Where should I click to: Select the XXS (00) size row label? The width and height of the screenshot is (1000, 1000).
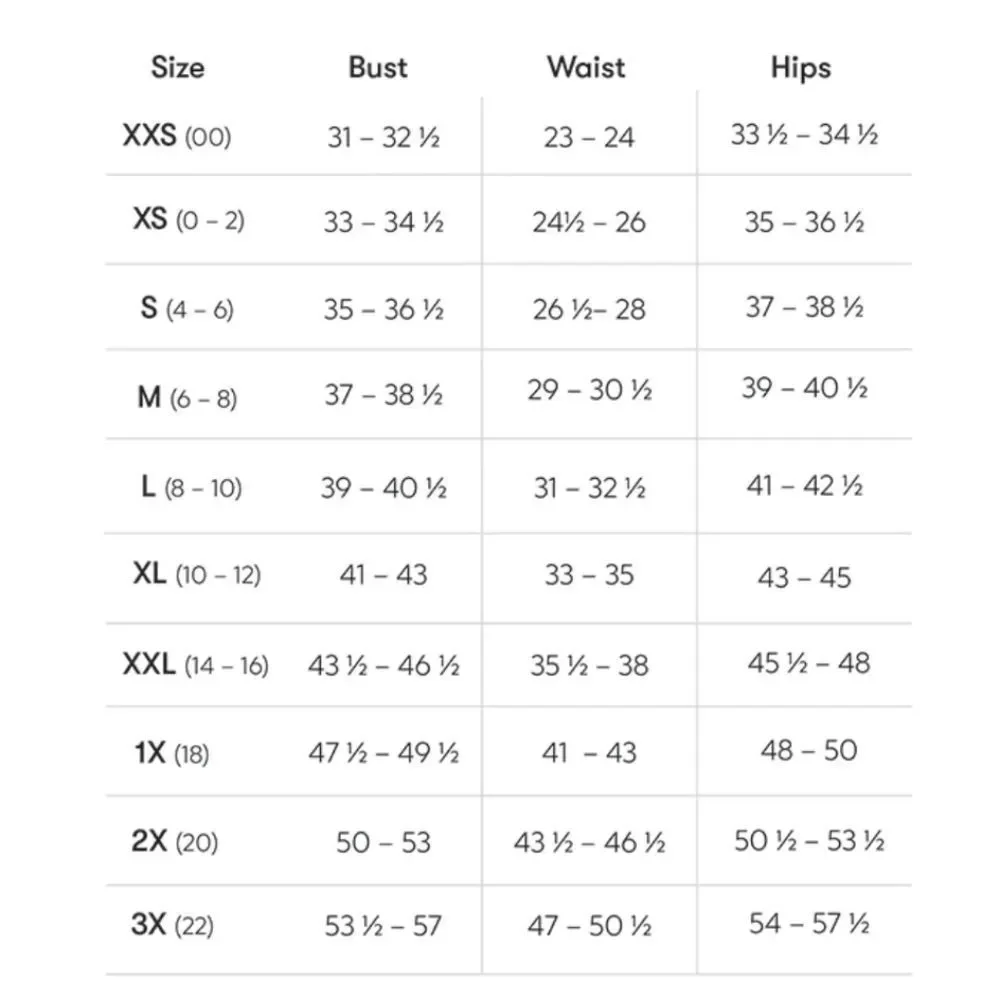[177, 136]
